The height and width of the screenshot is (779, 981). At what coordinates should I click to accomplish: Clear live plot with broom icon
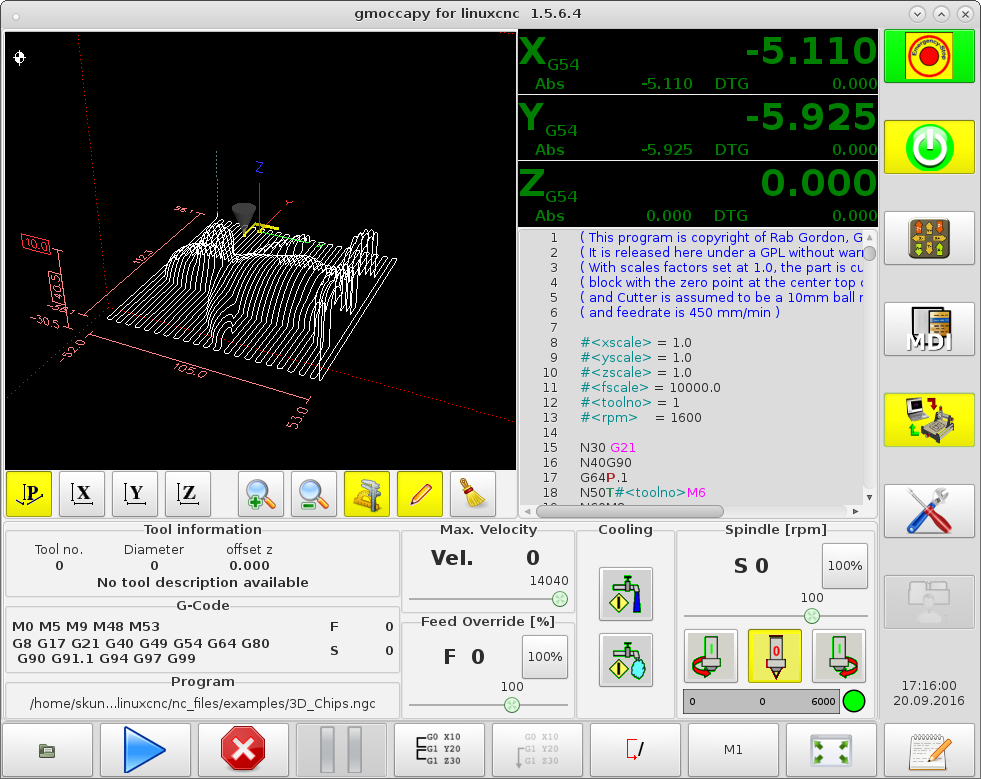click(473, 494)
